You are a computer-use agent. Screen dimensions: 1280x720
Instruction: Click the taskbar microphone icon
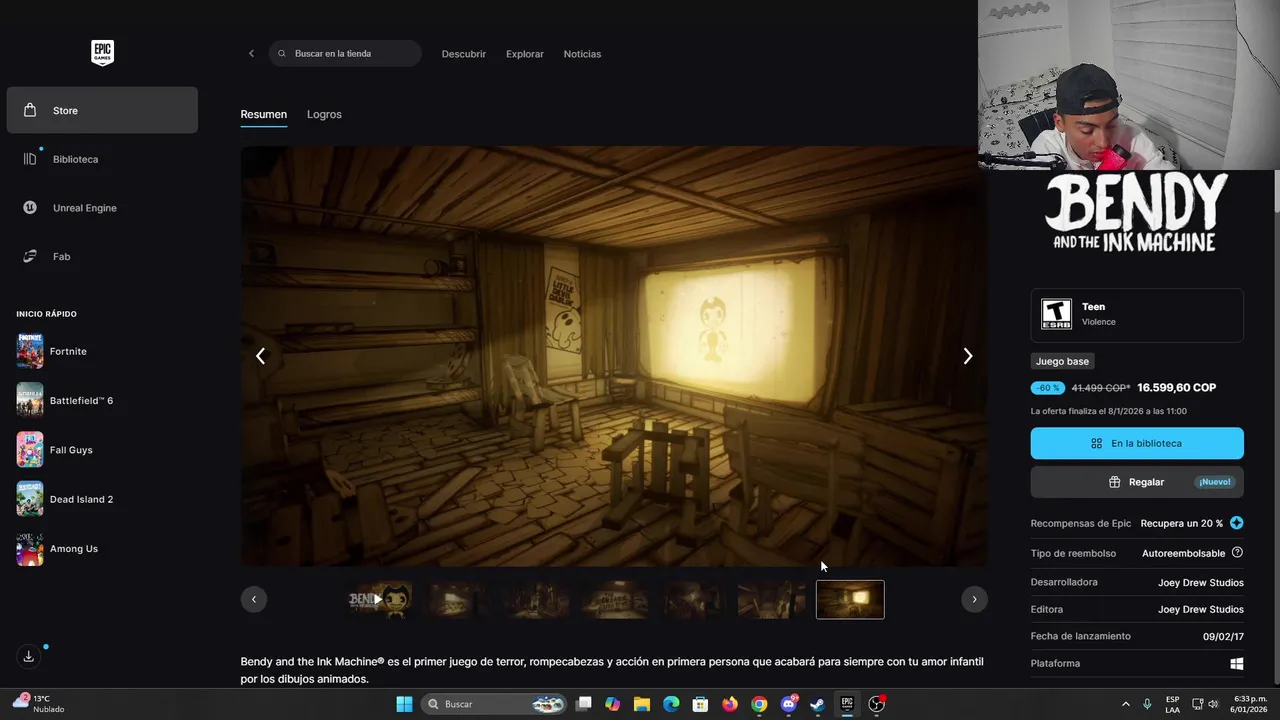pos(1147,704)
